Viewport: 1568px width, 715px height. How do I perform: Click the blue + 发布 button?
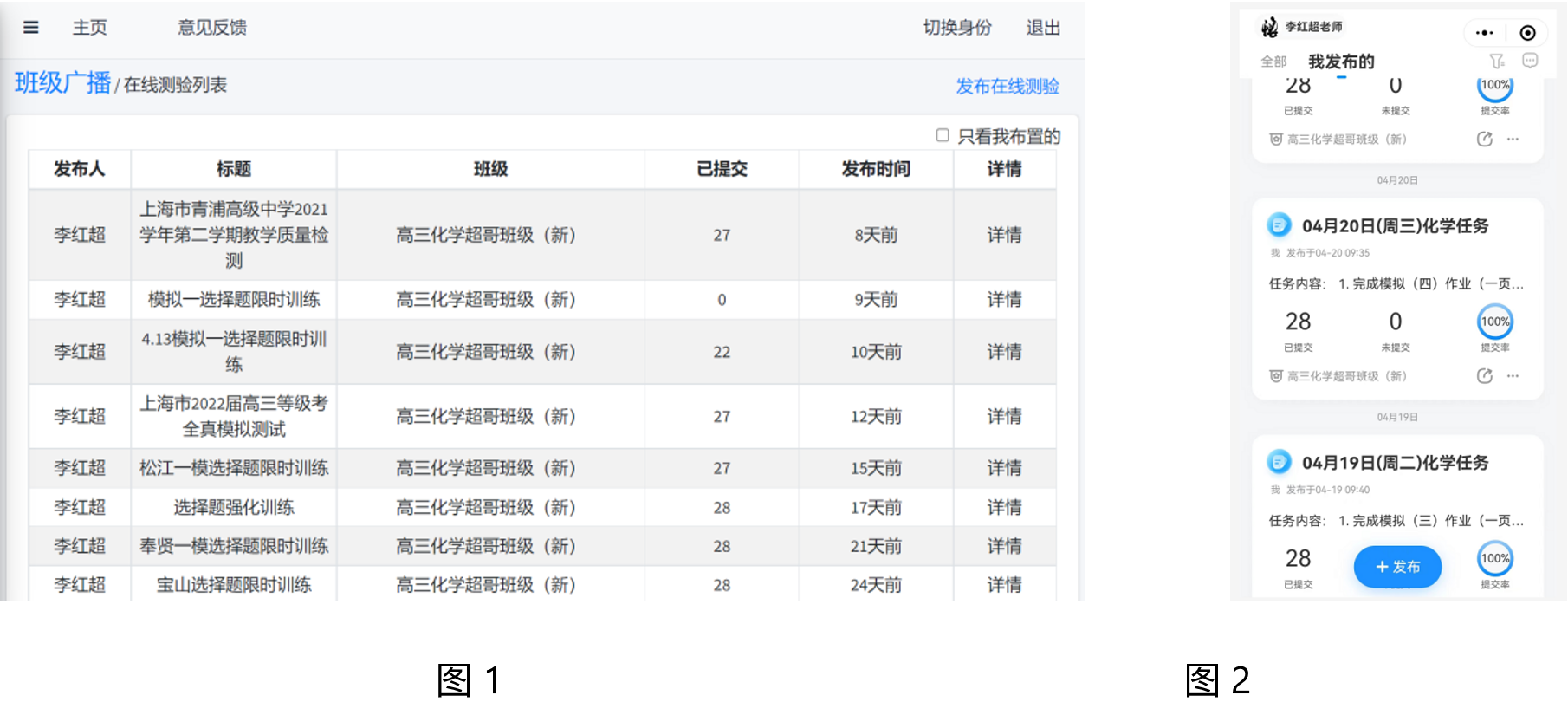click(x=1397, y=567)
